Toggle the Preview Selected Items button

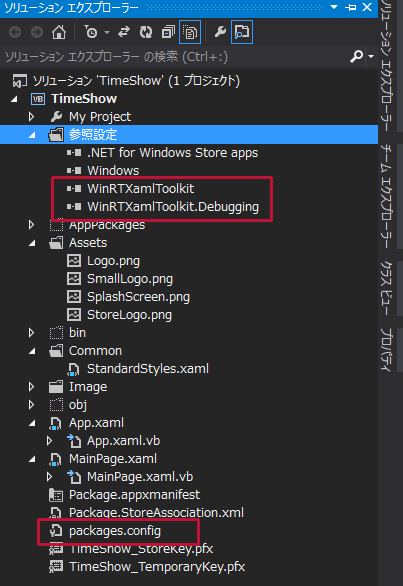point(242,32)
